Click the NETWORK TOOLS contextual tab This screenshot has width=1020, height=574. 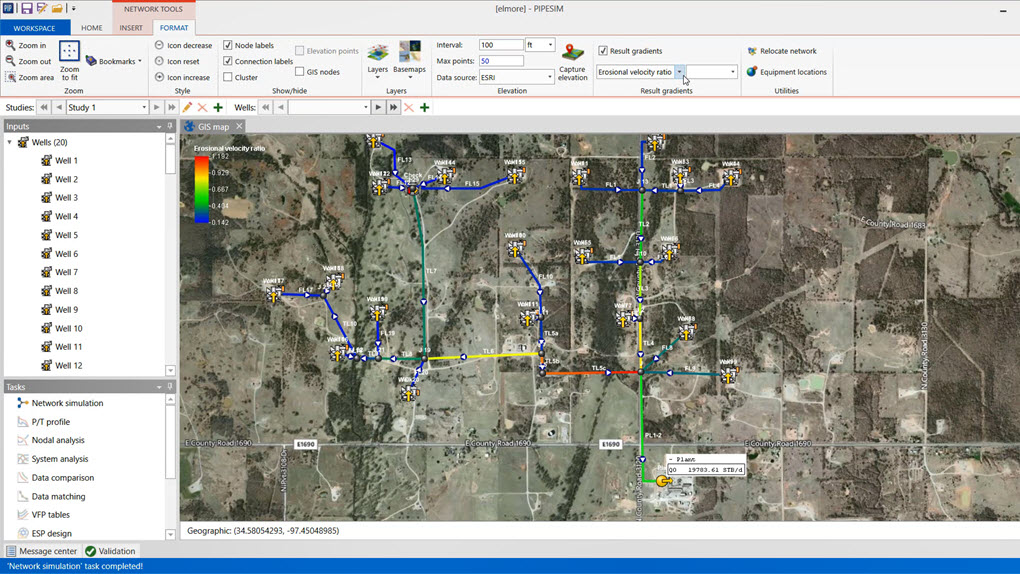(154, 9)
